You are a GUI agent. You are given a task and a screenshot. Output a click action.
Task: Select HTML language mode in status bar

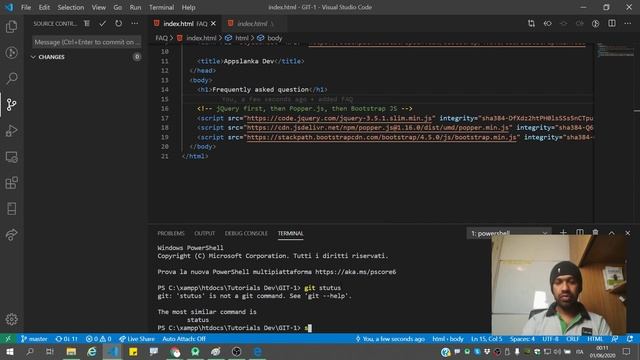pyautogui.click(x=595, y=339)
